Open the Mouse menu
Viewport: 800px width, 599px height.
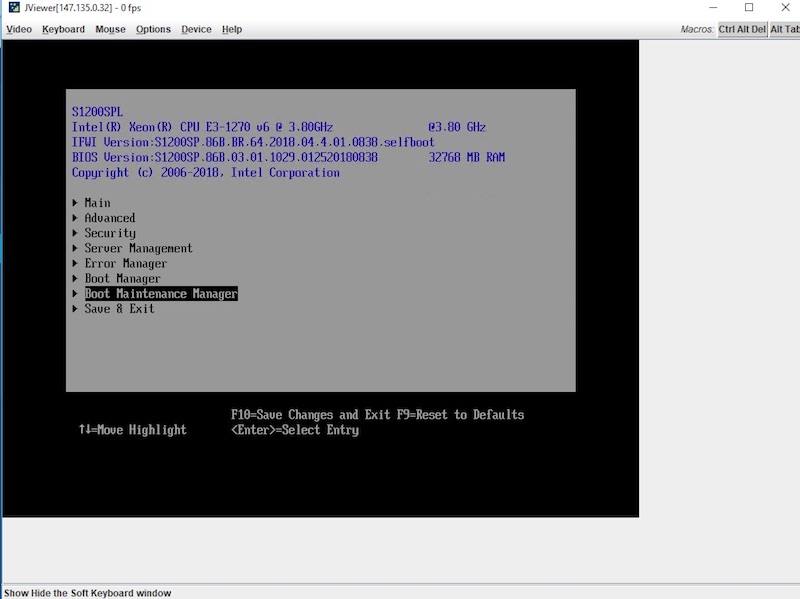pos(110,29)
